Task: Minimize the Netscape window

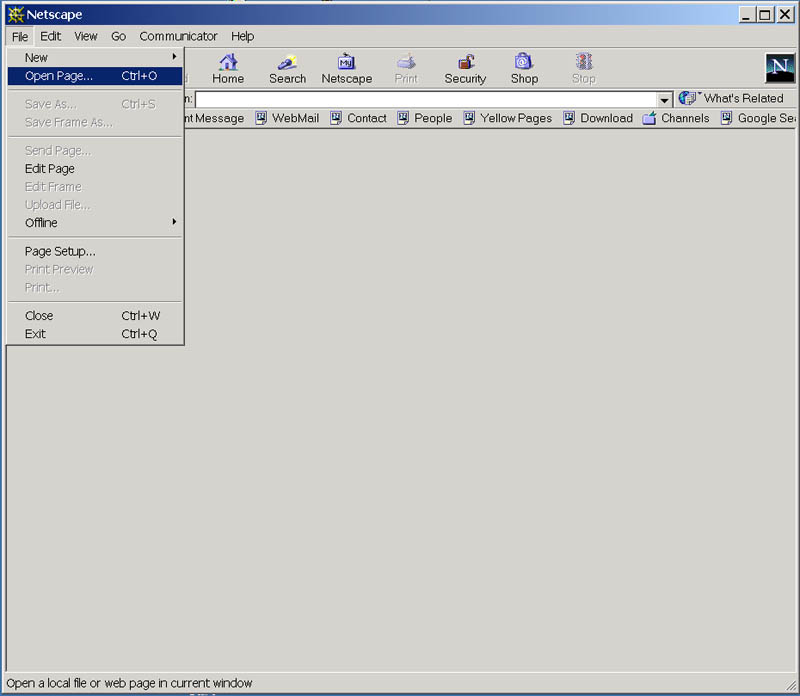Action: point(747,15)
